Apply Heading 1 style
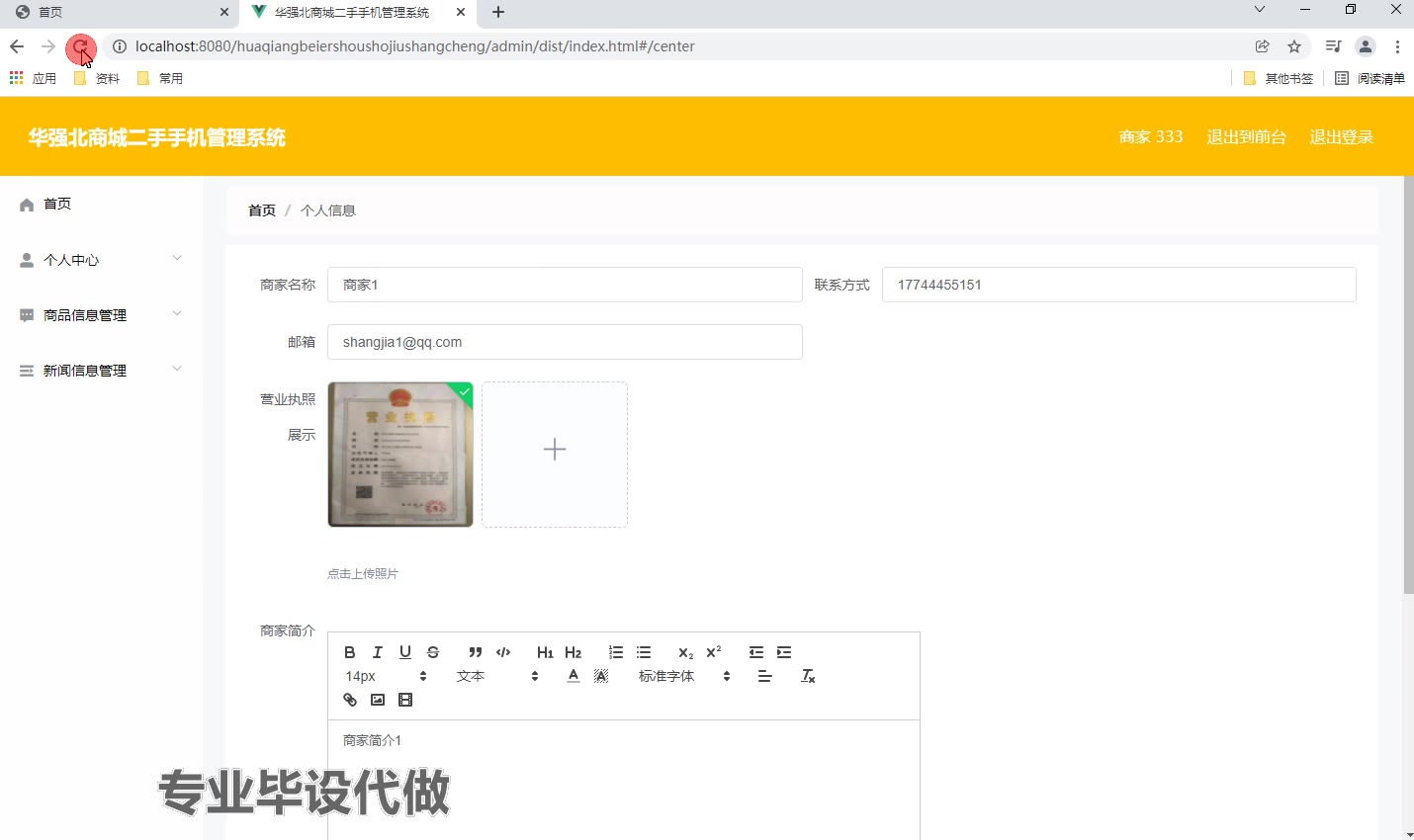1414x840 pixels. [x=545, y=652]
